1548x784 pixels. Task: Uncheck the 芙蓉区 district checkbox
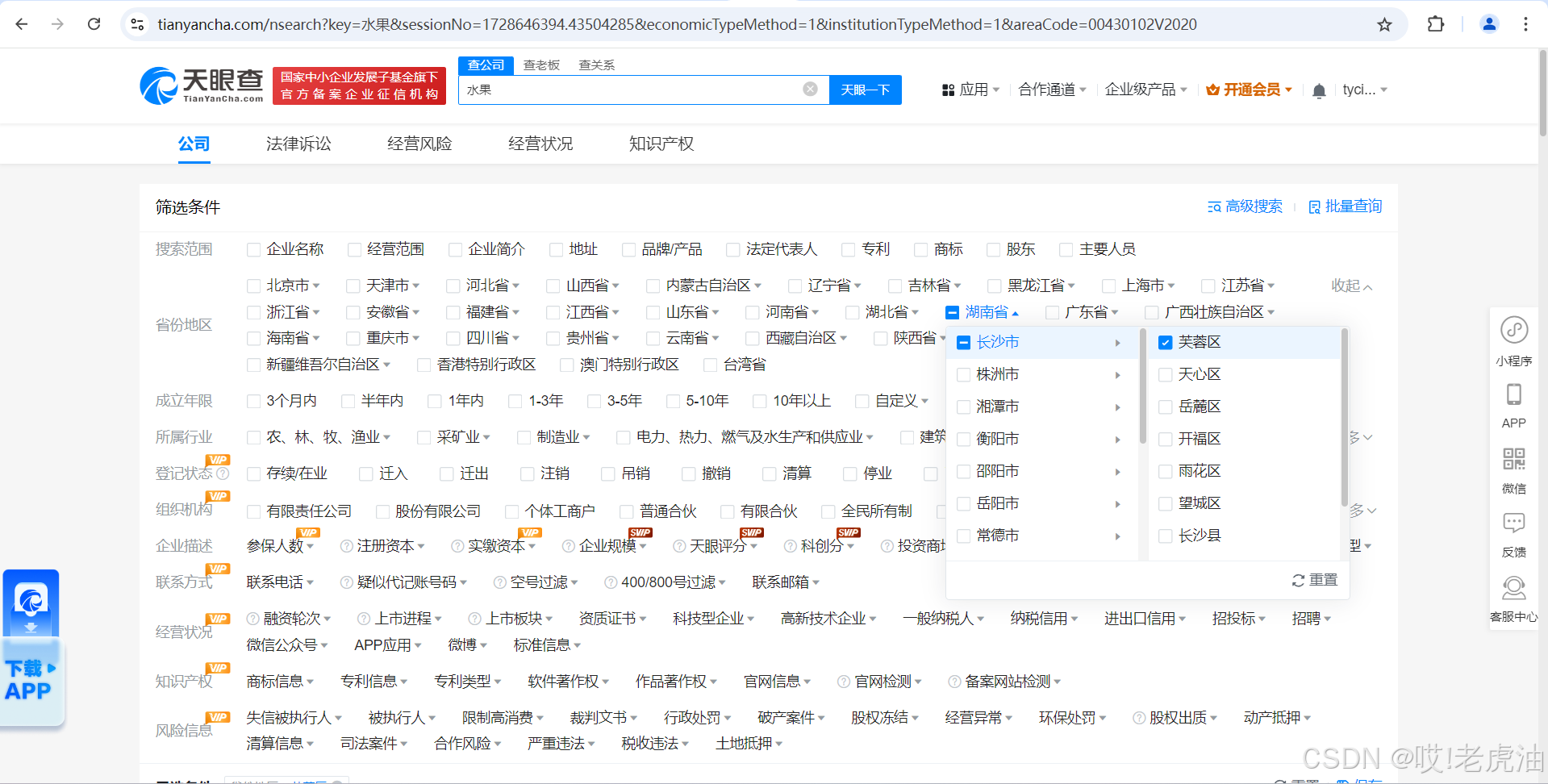(1165, 342)
